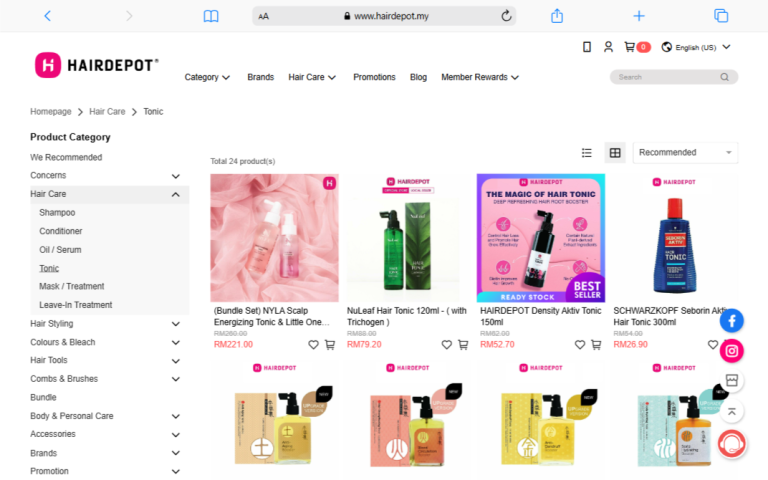Image resolution: width=768 pixels, height=480 pixels.
Task: Click the mobile app phone icon
Action: [587, 47]
